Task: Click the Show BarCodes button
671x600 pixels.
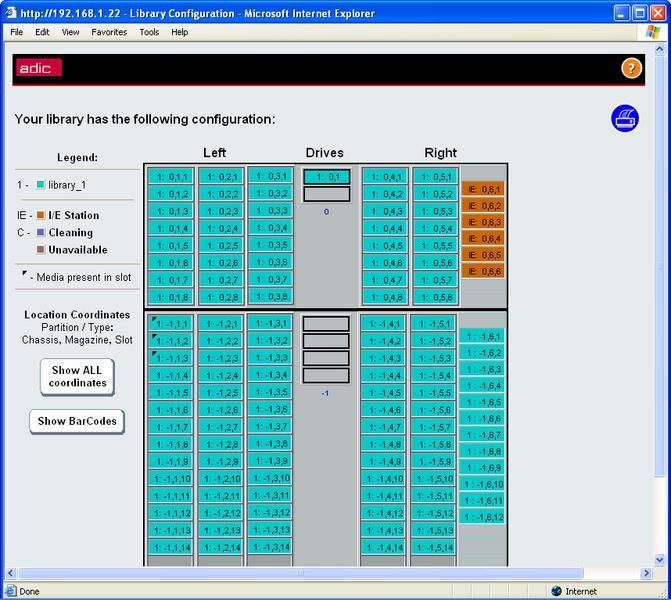Action: (77, 421)
